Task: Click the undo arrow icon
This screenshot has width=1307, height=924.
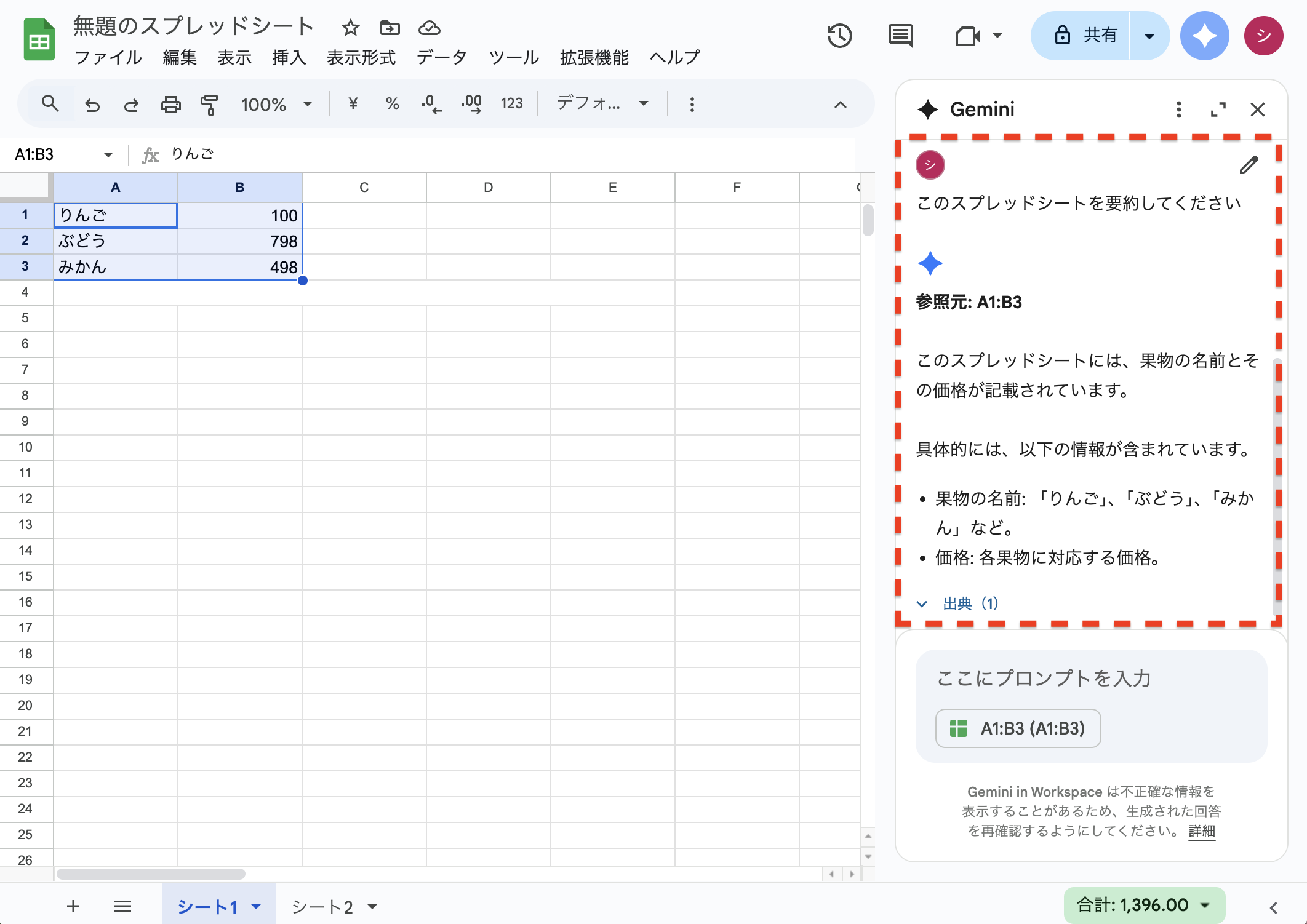Action: (x=92, y=105)
